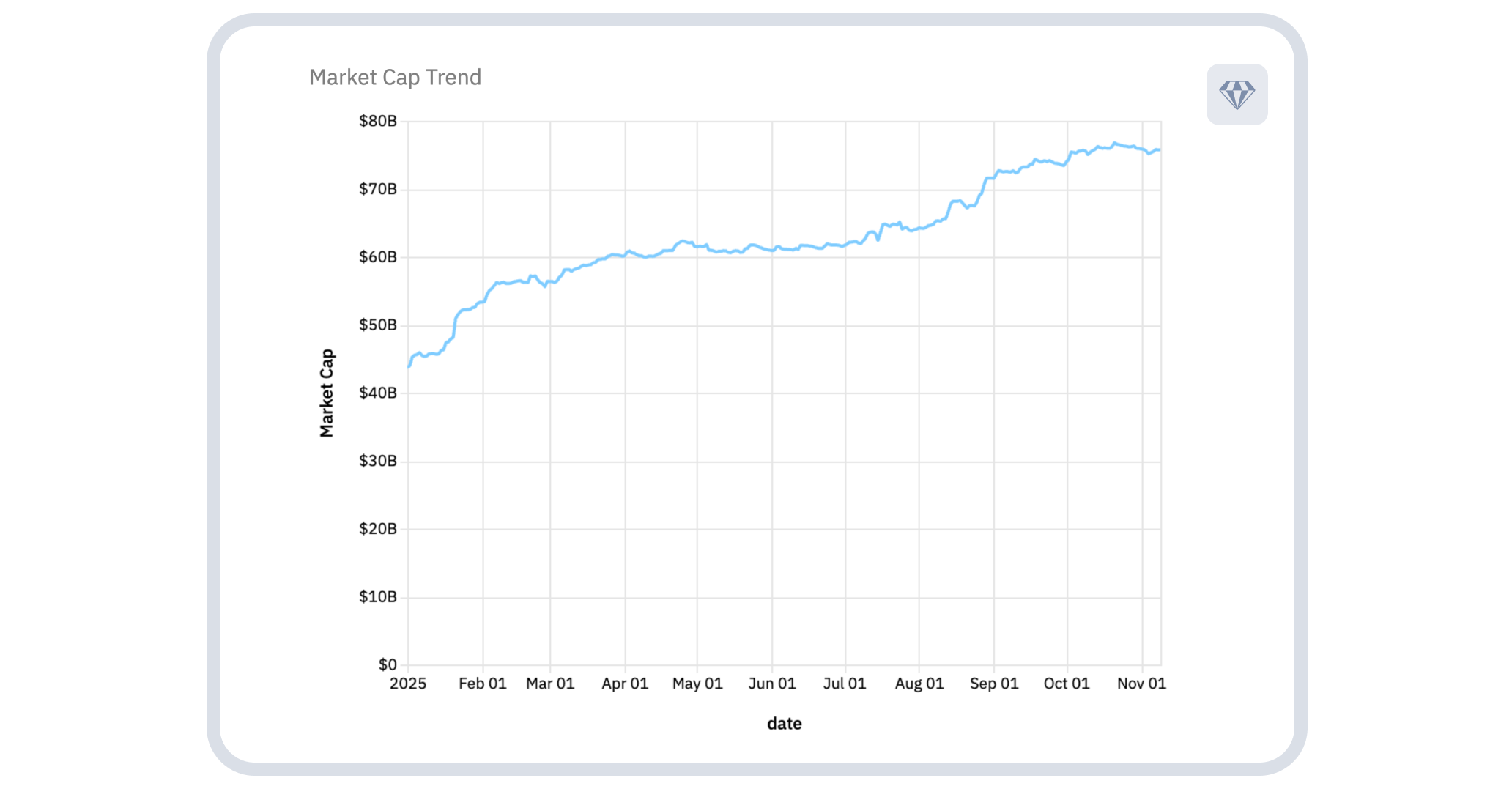
Task: Click the $0 y-axis label
Action: tap(388, 664)
